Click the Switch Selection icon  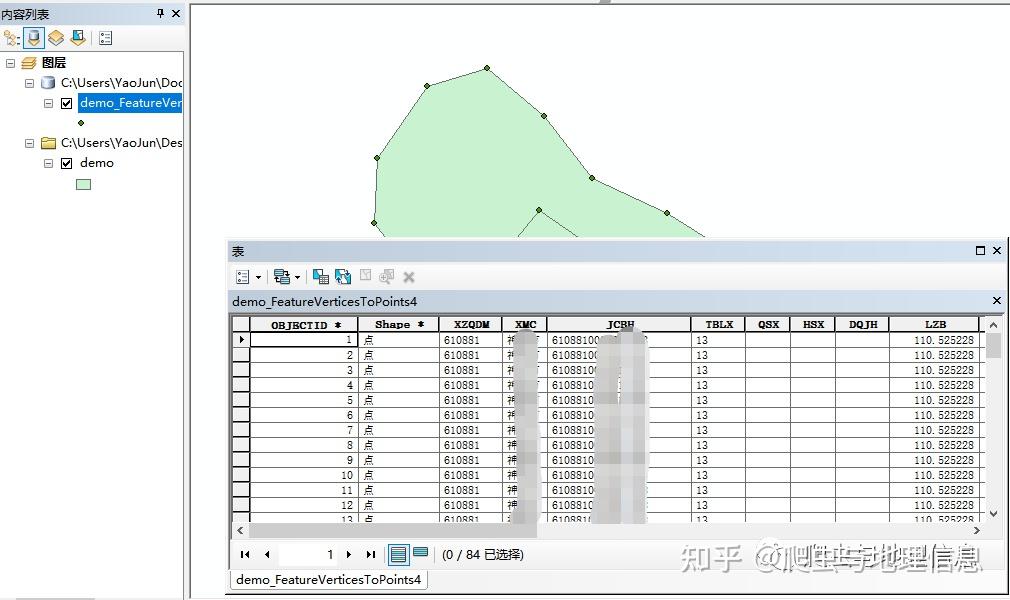pyautogui.click(x=342, y=276)
